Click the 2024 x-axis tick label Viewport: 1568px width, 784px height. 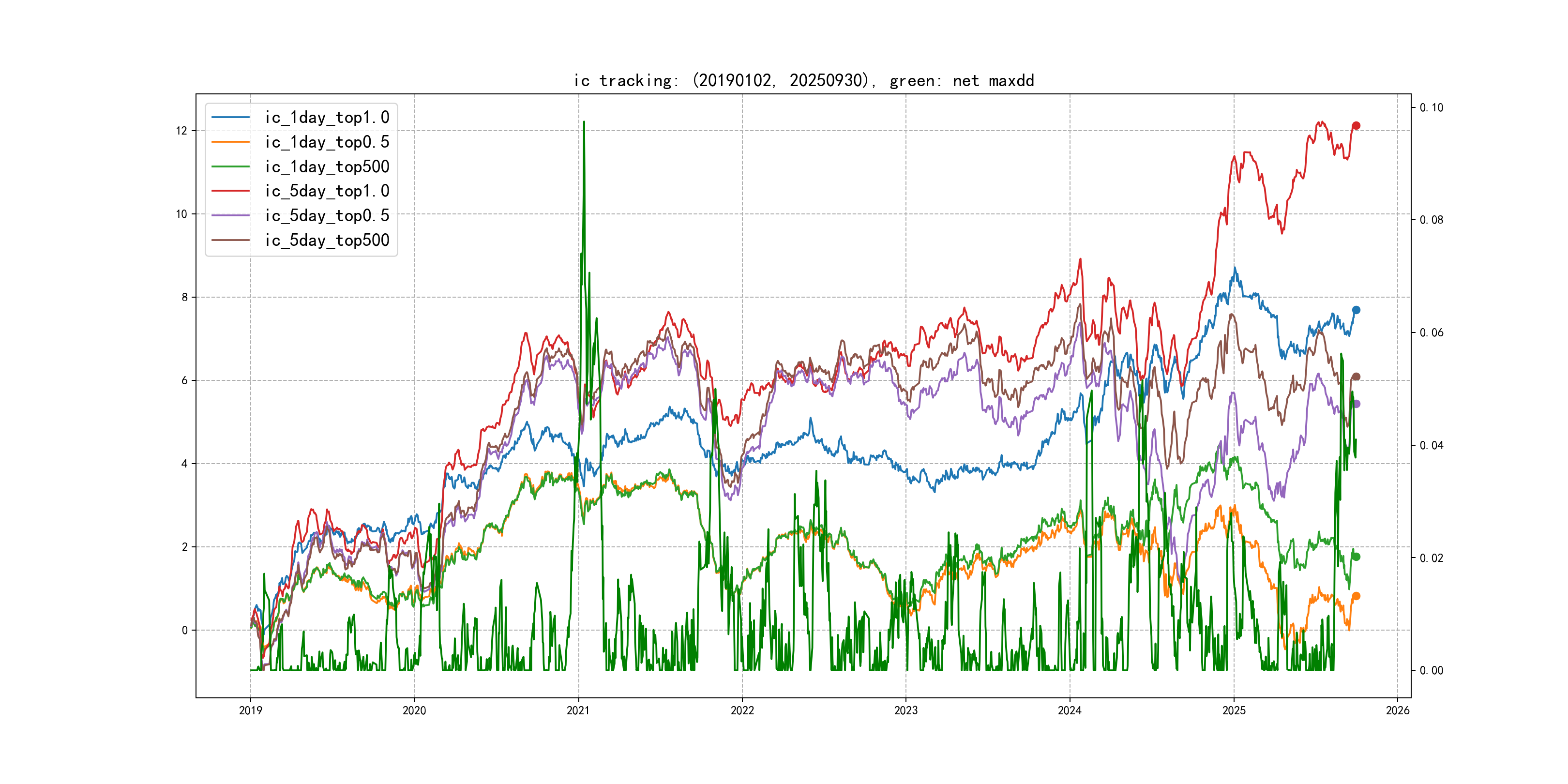click(1070, 710)
